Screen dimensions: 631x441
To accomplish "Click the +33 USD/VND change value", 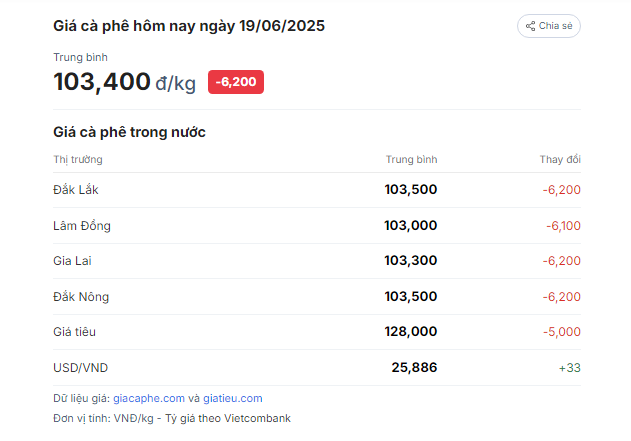I will [x=569, y=368].
